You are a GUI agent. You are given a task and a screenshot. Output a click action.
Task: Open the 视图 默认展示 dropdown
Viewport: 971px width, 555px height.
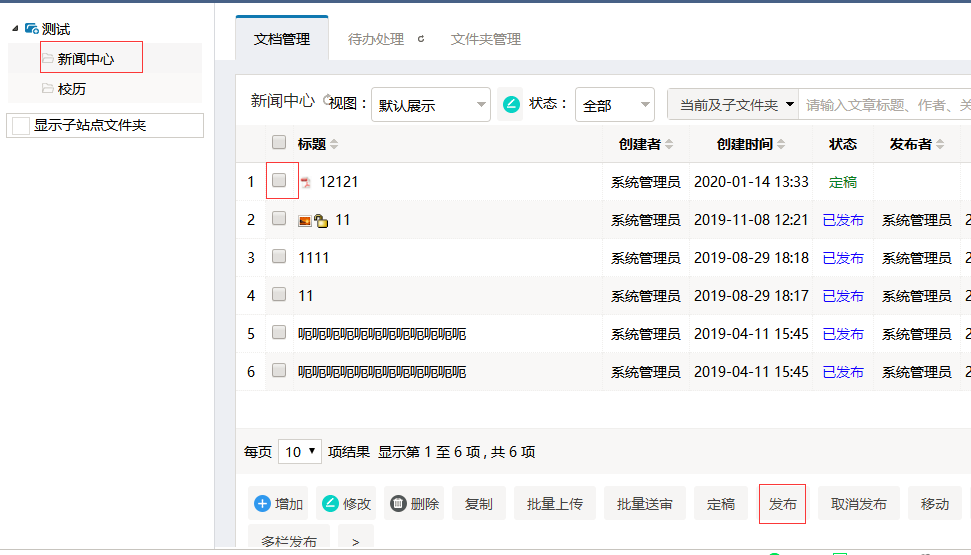tap(430, 105)
